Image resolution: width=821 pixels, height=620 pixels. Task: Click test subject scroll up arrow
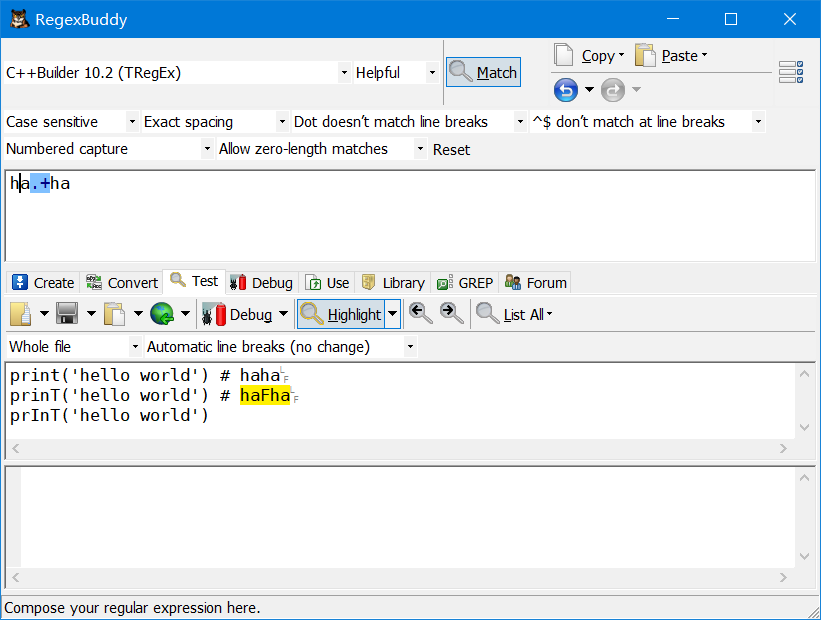pos(805,374)
